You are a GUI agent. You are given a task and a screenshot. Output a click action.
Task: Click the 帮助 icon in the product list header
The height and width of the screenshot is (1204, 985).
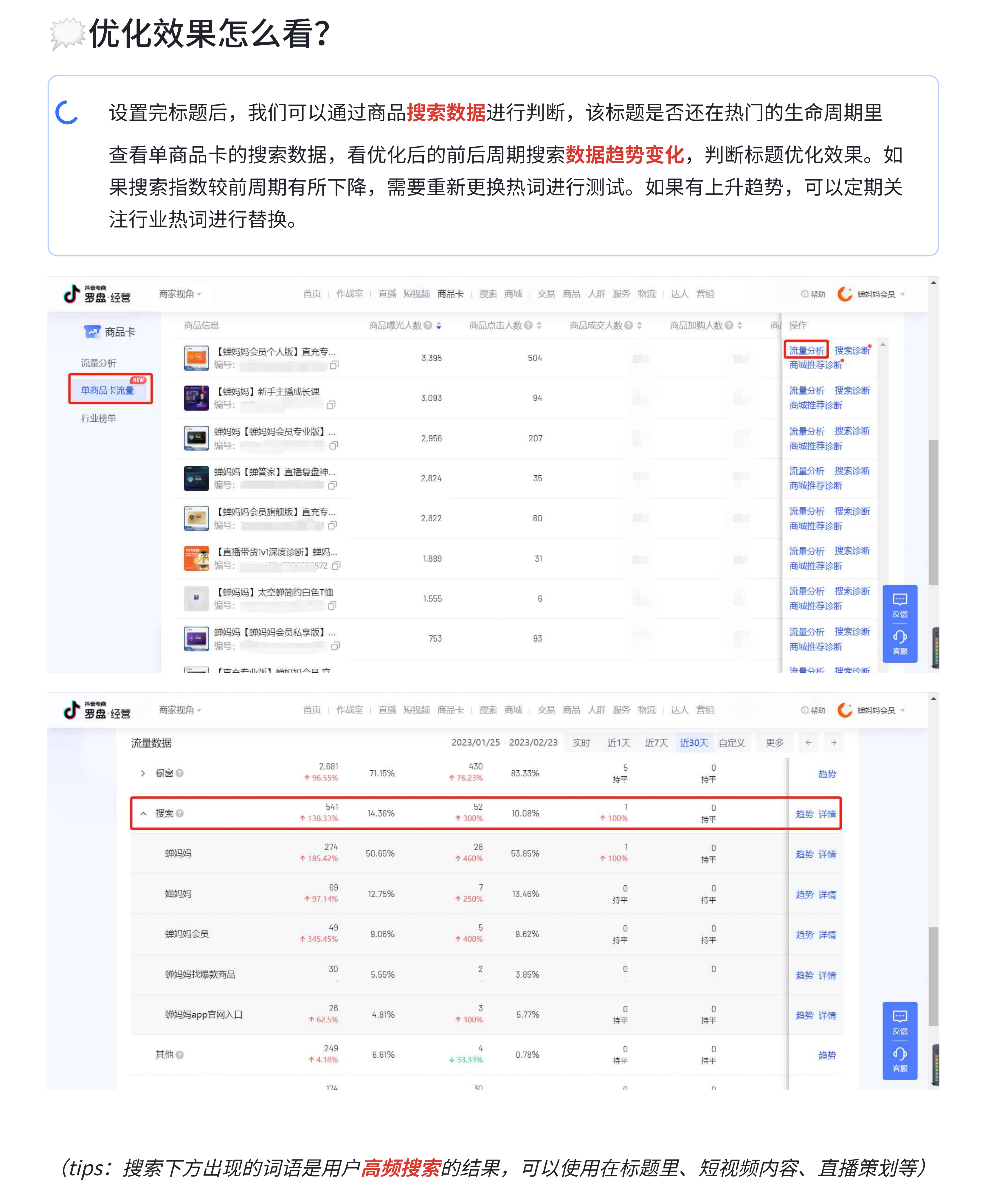805,294
